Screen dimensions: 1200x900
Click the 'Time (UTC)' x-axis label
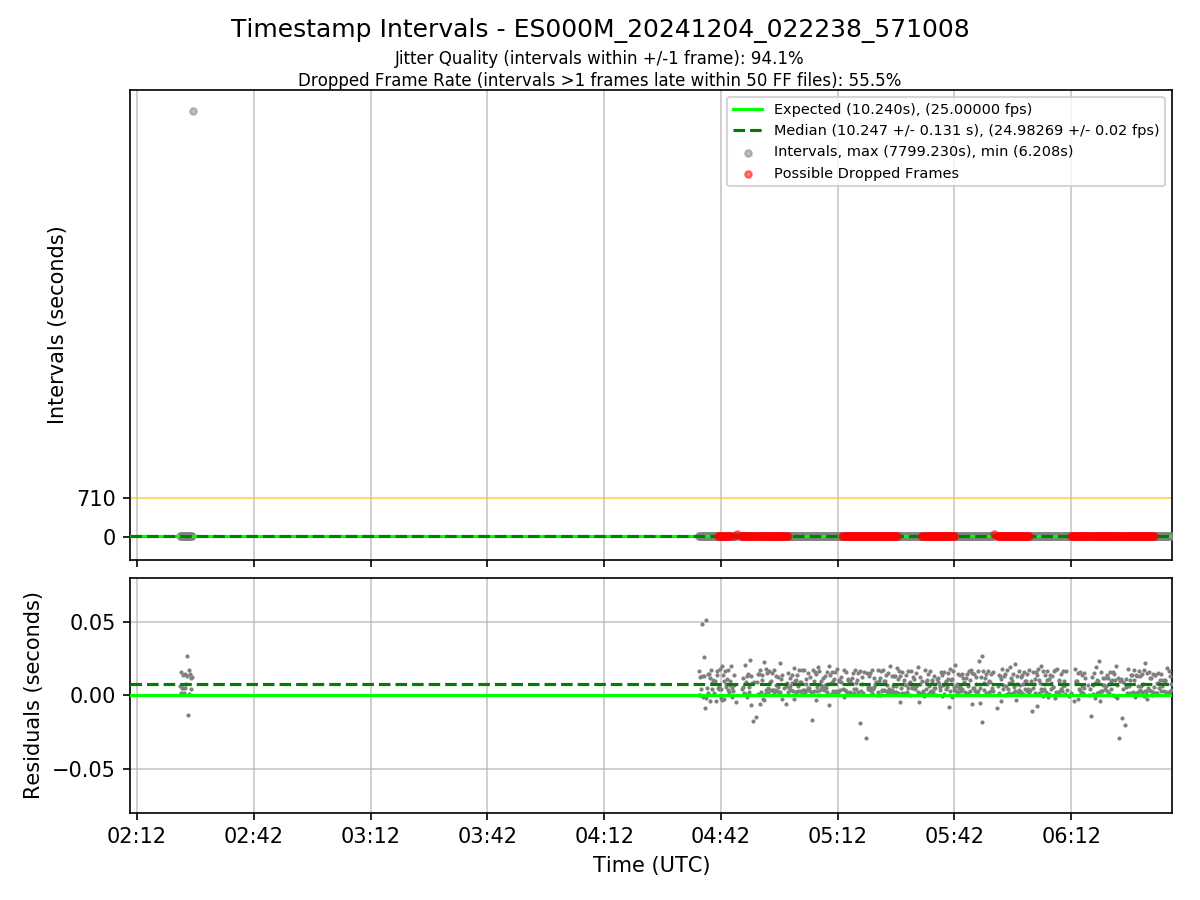pos(651,864)
